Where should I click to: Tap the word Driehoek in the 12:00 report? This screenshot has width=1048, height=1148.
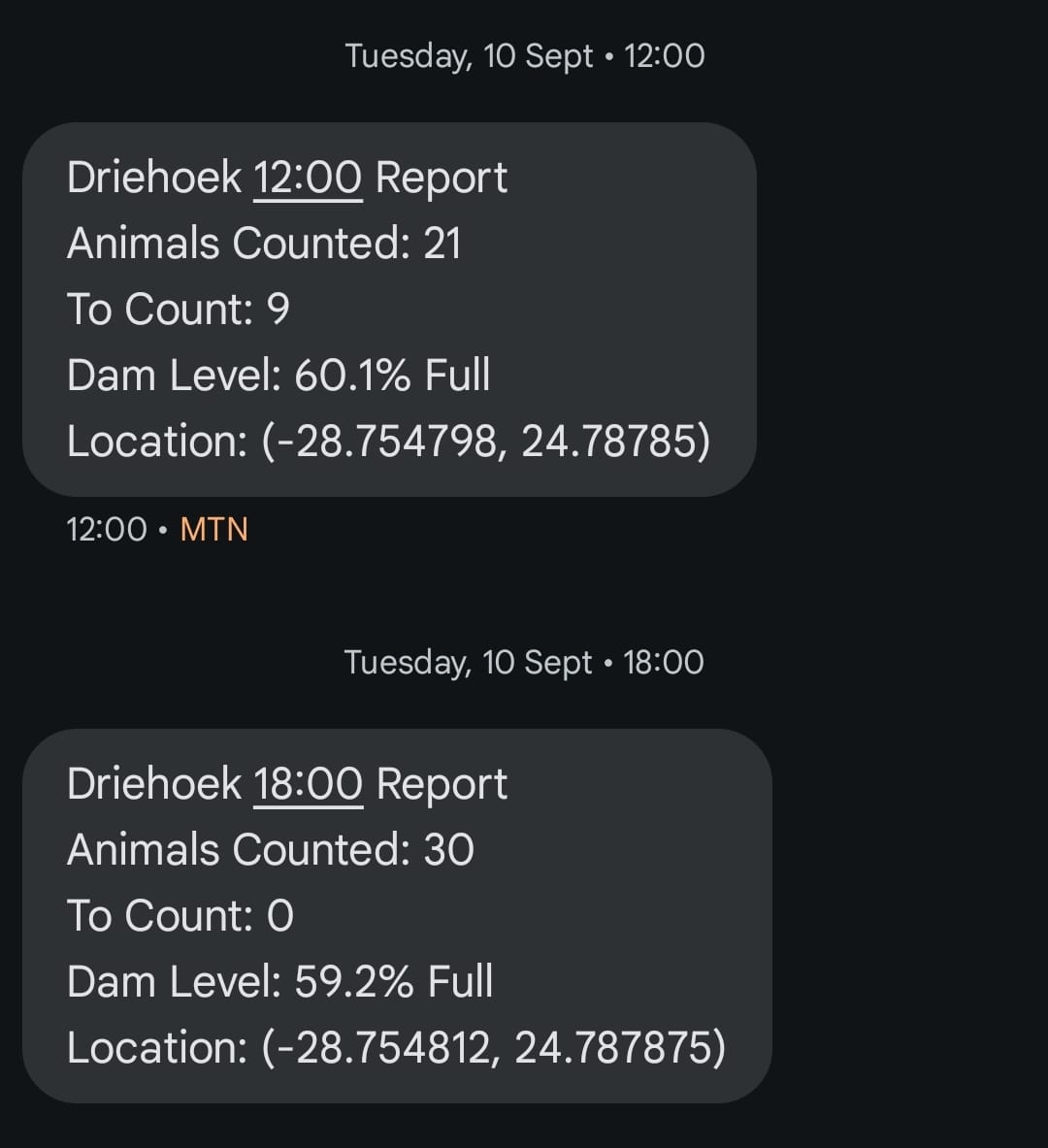tap(154, 178)
